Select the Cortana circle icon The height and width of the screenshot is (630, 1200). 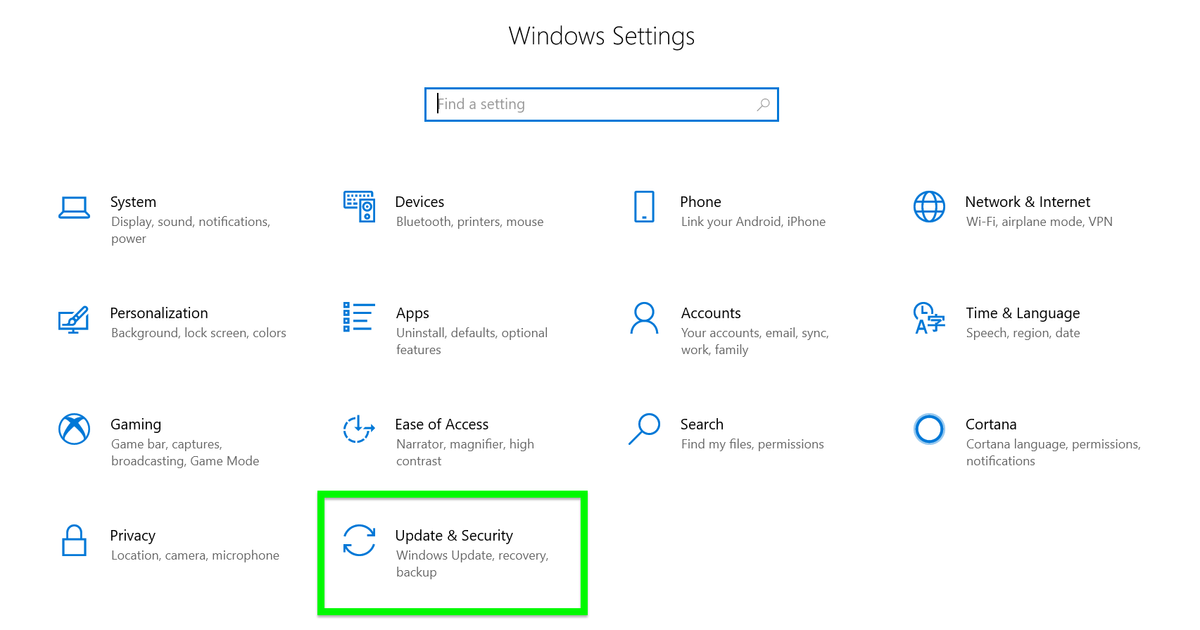929,430
